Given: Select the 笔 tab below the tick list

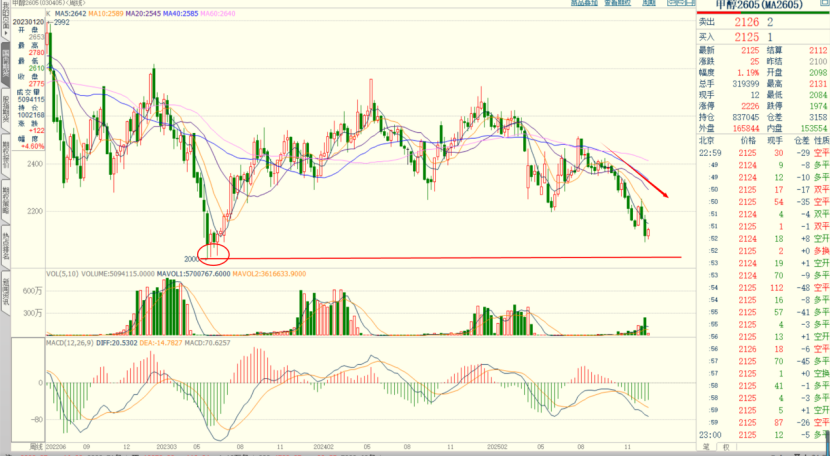Looking at the screenshot, I should (707, 448).
